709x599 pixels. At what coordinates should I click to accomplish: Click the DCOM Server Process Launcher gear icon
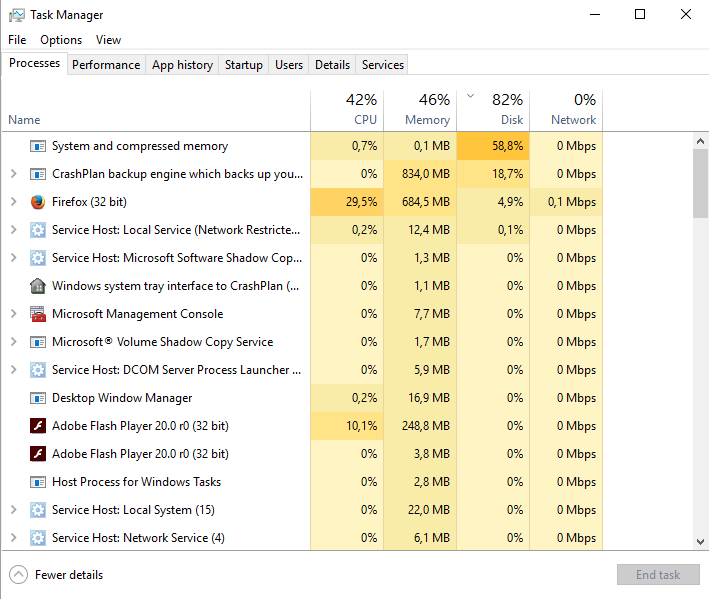pos(38,370)
